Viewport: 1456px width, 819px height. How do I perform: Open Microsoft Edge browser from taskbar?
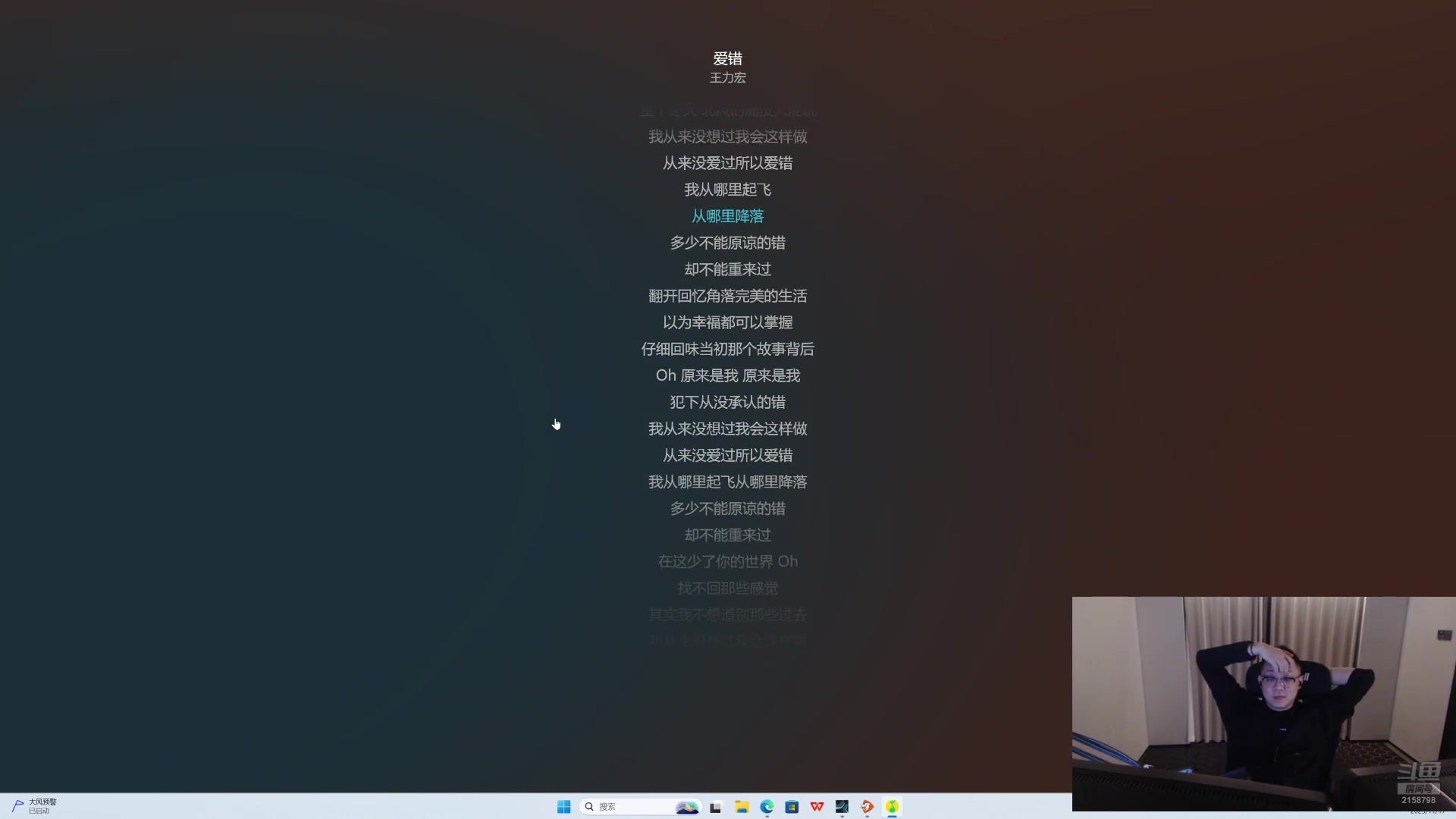pos(767,807)
